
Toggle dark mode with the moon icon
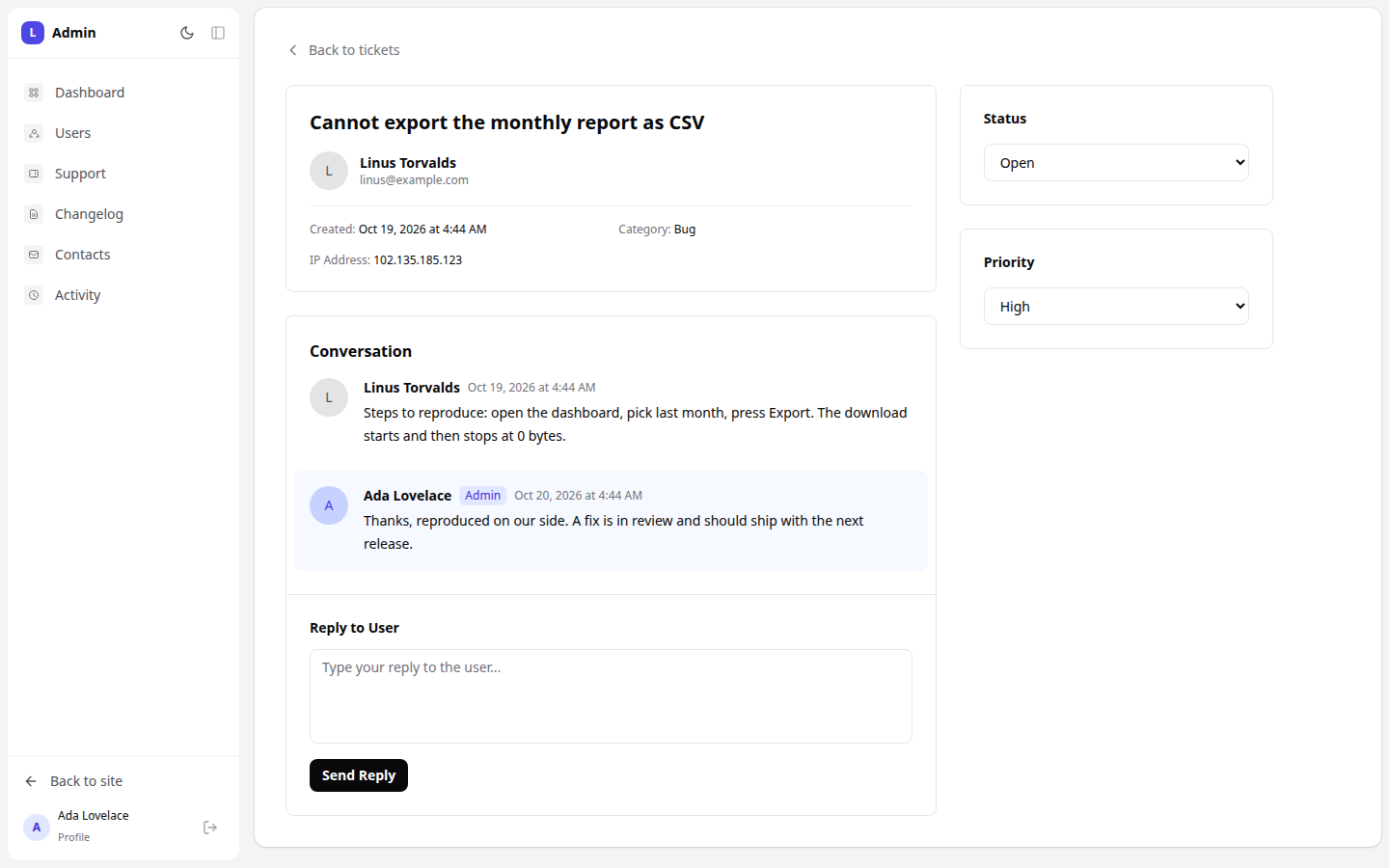187,33
